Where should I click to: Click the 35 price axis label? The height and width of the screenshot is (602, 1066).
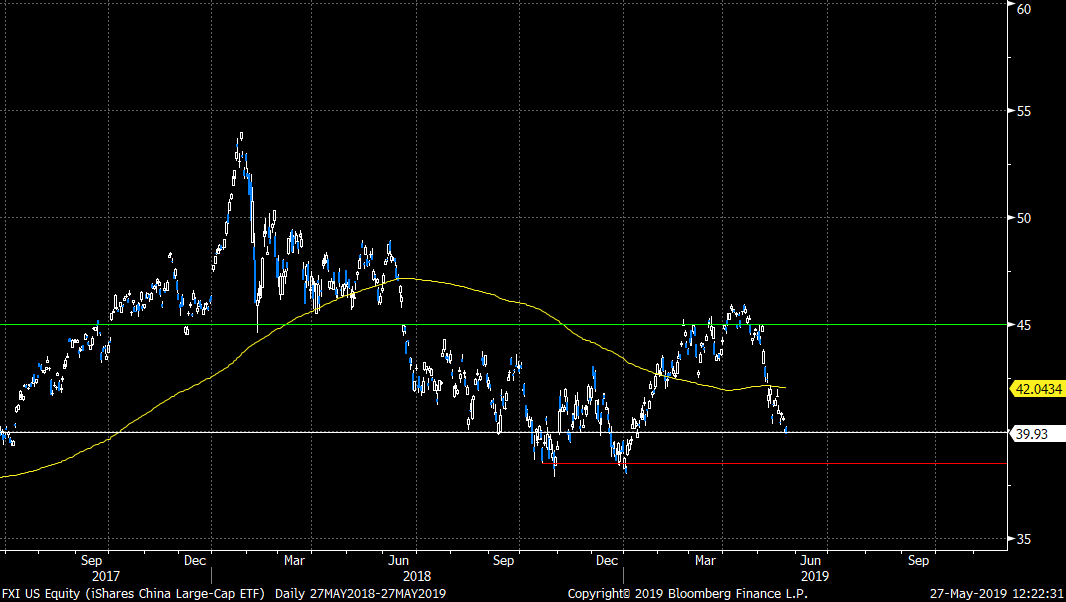[1024, 539]
